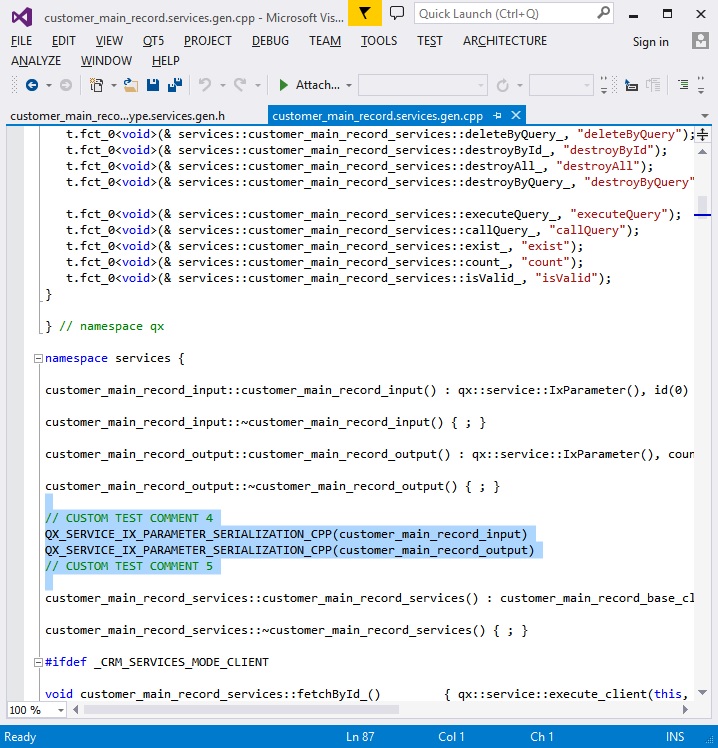Open the last toolbar overflow options
Screen dimensions: 718x748
click(x=701, y=85)
